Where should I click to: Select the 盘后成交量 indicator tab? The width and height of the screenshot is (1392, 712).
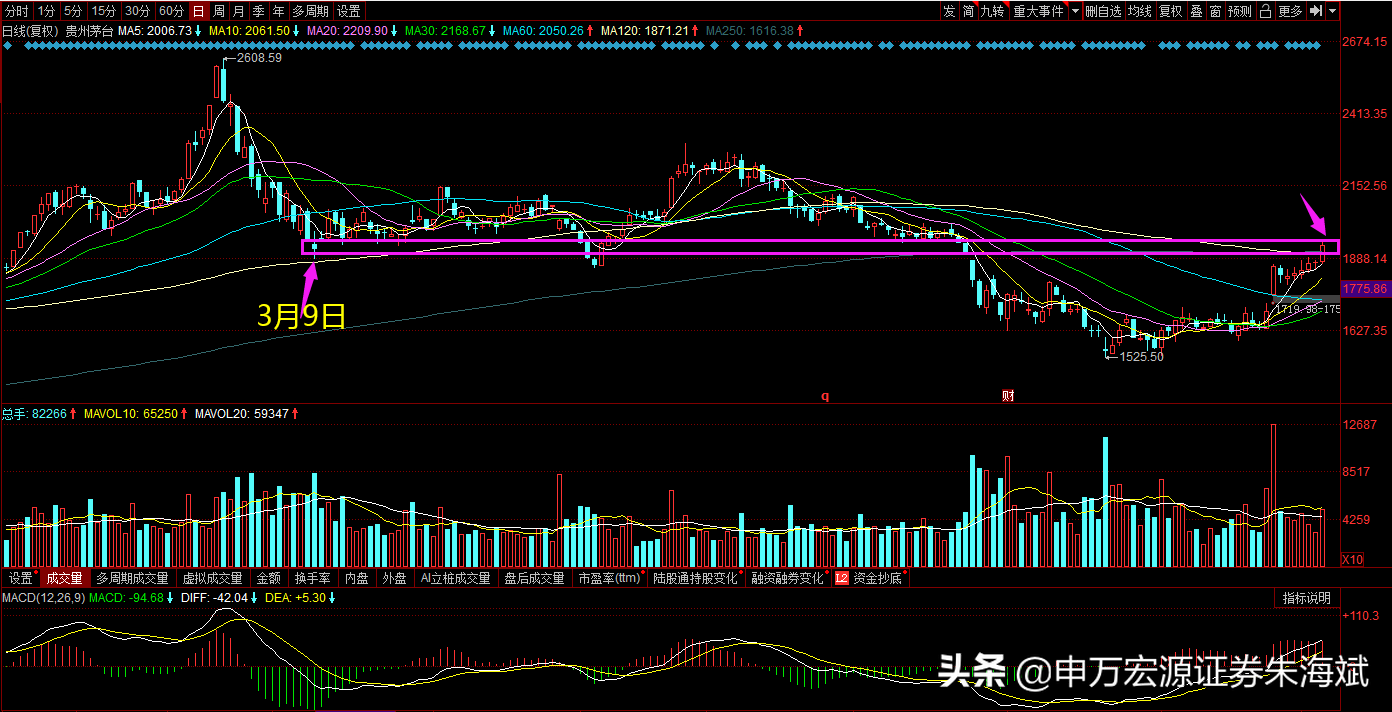(x=535, y=578)
